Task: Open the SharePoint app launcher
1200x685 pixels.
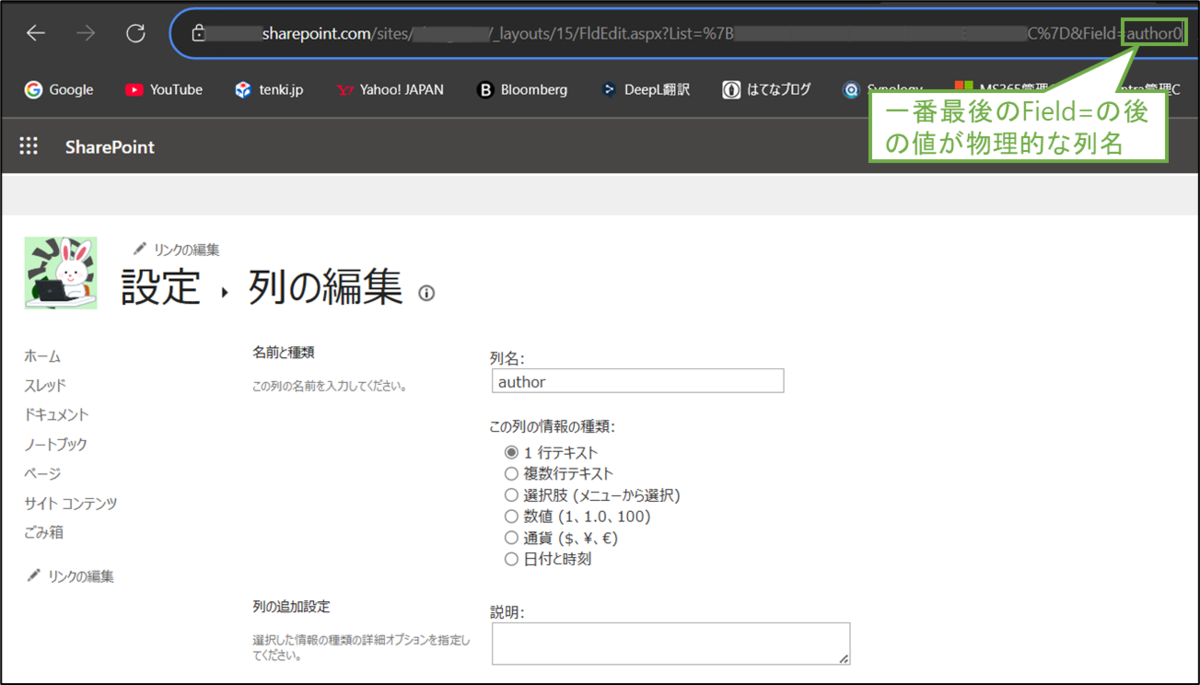Action: point(28,145)
